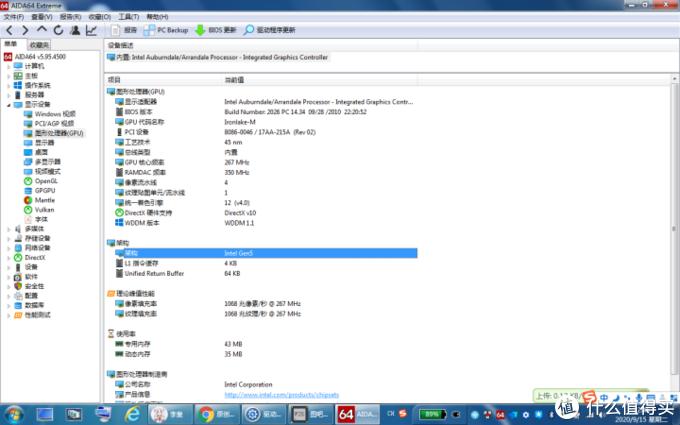Click the 设备 devices tree icon
This screenshot has width=680, height=425.
pos(18,267)
